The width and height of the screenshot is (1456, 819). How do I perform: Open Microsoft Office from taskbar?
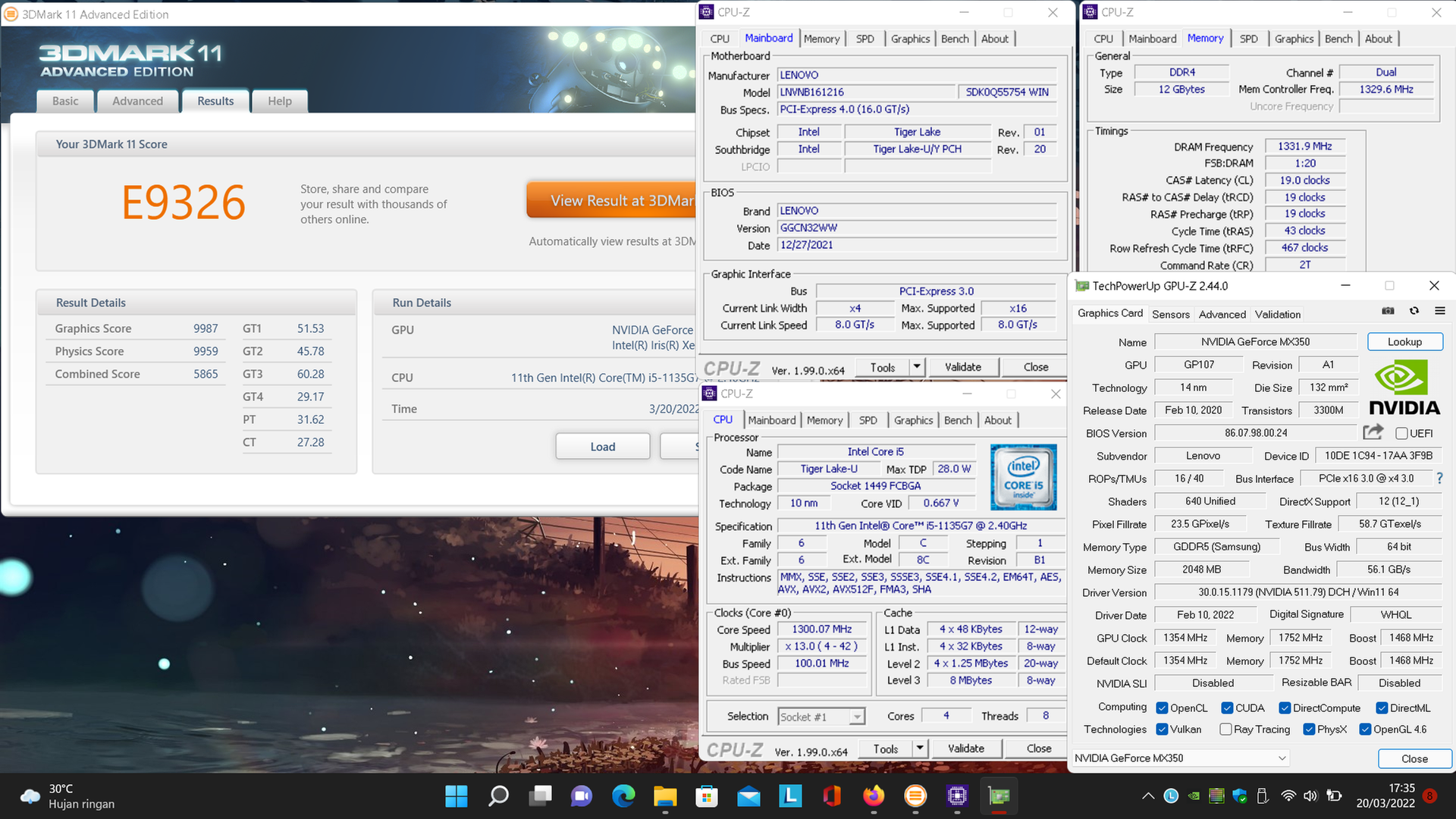point(832,795)
